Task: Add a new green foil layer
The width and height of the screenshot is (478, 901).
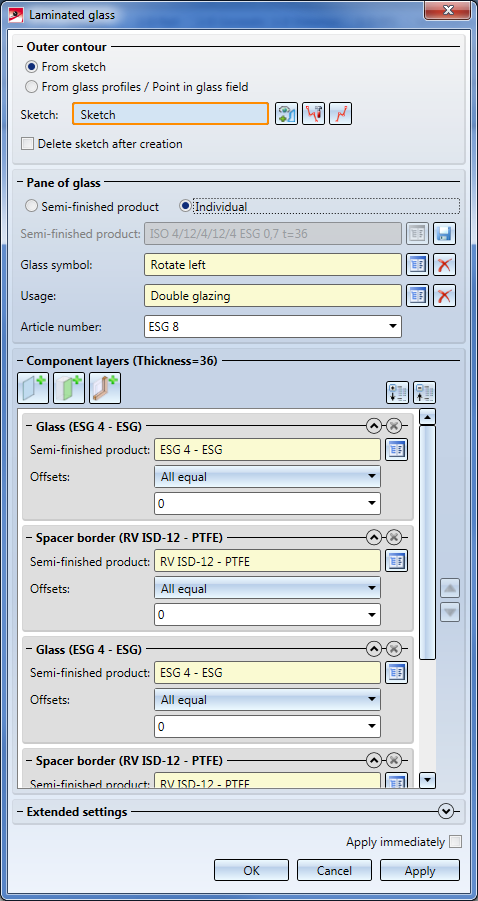Action: [x=69, y=388]
